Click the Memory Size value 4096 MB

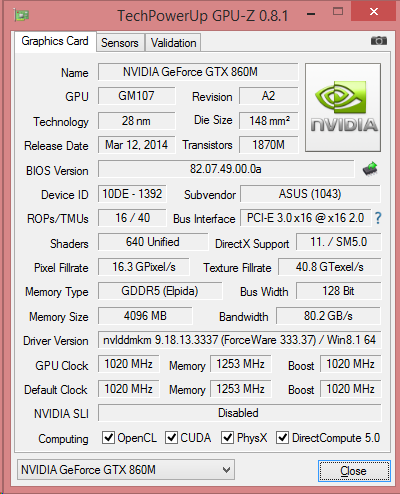coord(145,316)
